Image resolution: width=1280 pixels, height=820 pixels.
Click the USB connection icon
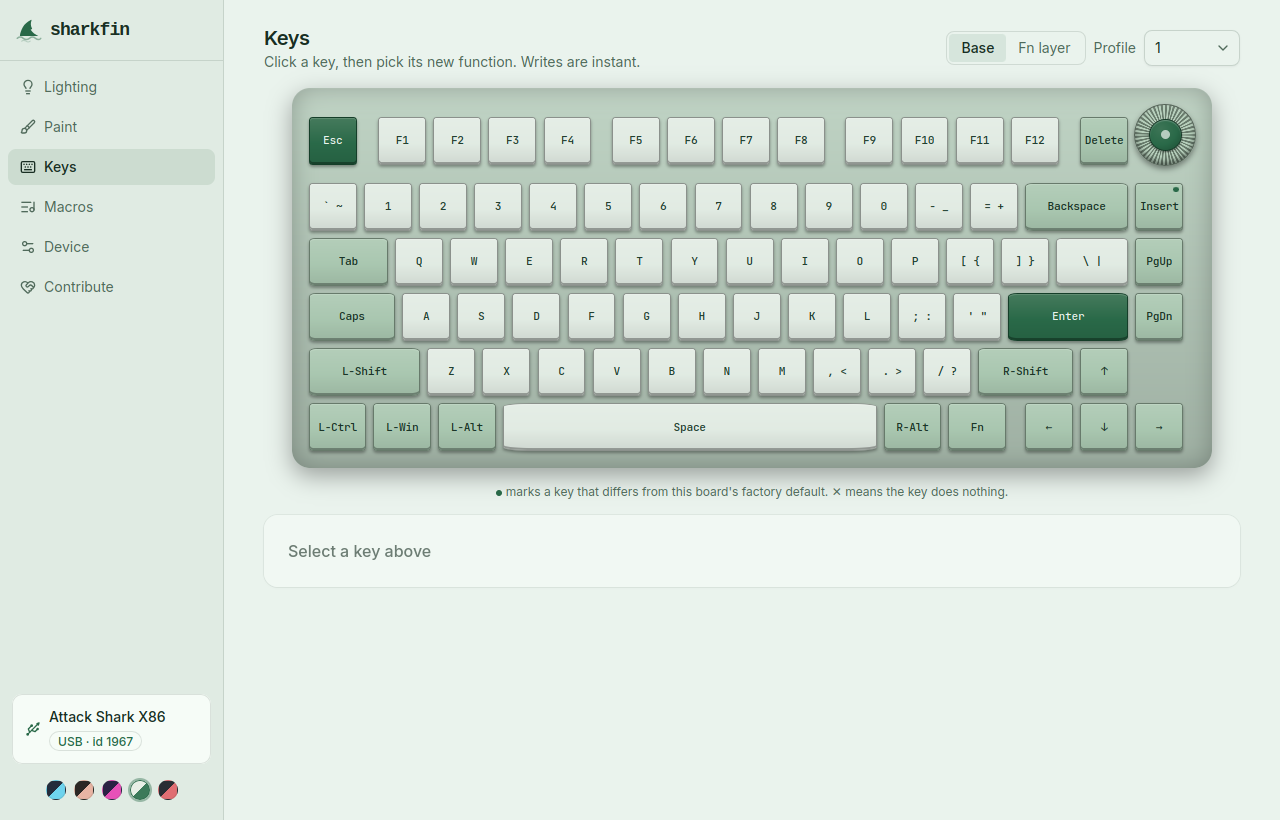[x=33, y=729]
